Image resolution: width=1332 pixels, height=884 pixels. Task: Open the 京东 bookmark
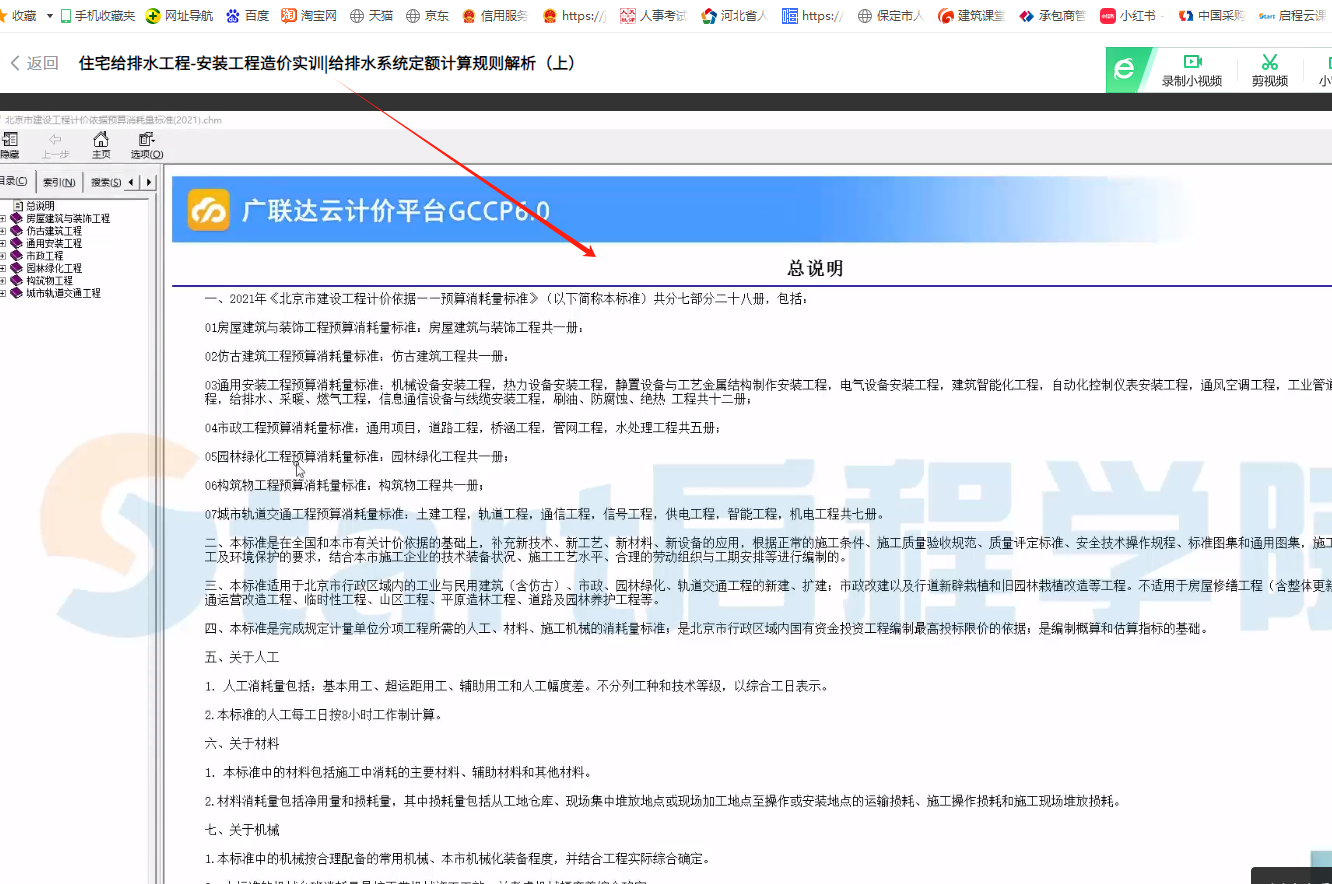427,16
